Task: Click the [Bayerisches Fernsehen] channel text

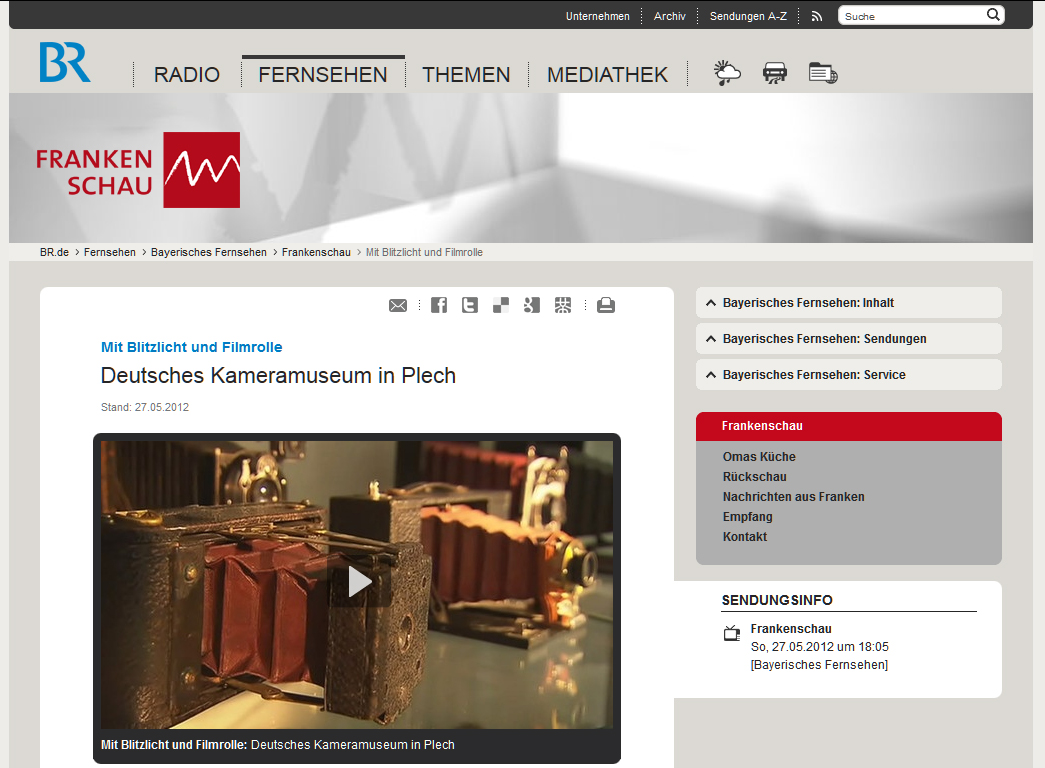Action: click(819, 665)
